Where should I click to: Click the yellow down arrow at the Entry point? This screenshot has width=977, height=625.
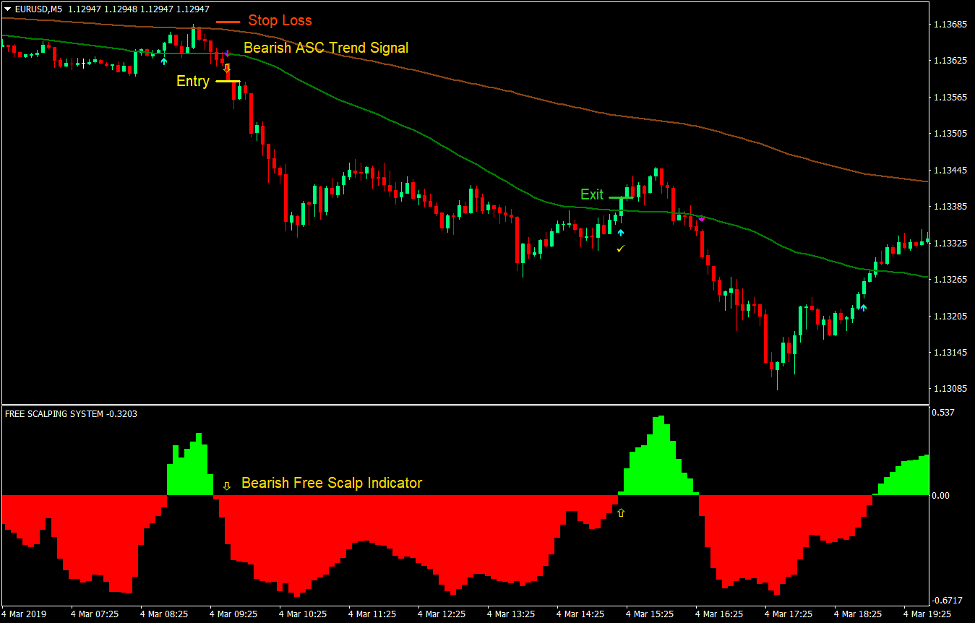tap(227, 69)
